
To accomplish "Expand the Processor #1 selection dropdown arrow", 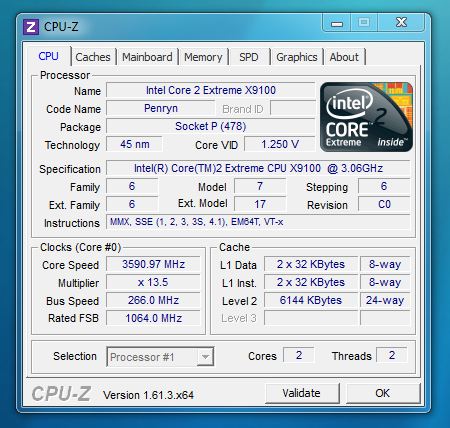I will coord(205,357).
